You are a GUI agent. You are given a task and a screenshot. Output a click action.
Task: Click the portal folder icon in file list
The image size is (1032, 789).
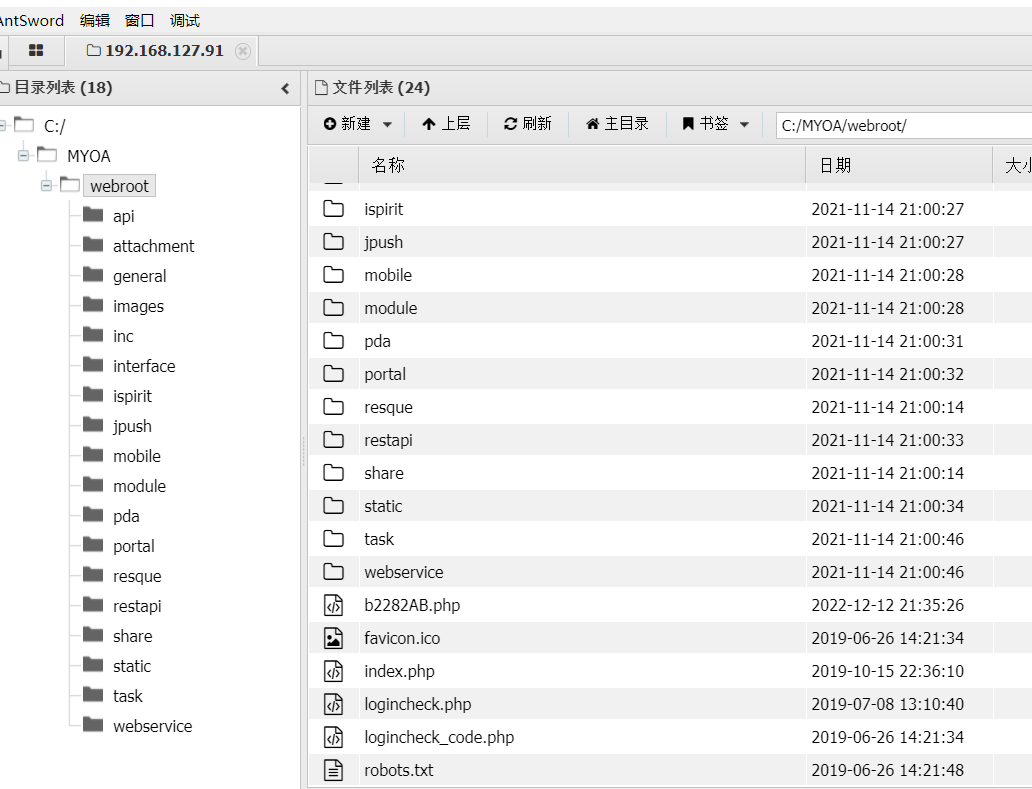[x=334, y=374]
